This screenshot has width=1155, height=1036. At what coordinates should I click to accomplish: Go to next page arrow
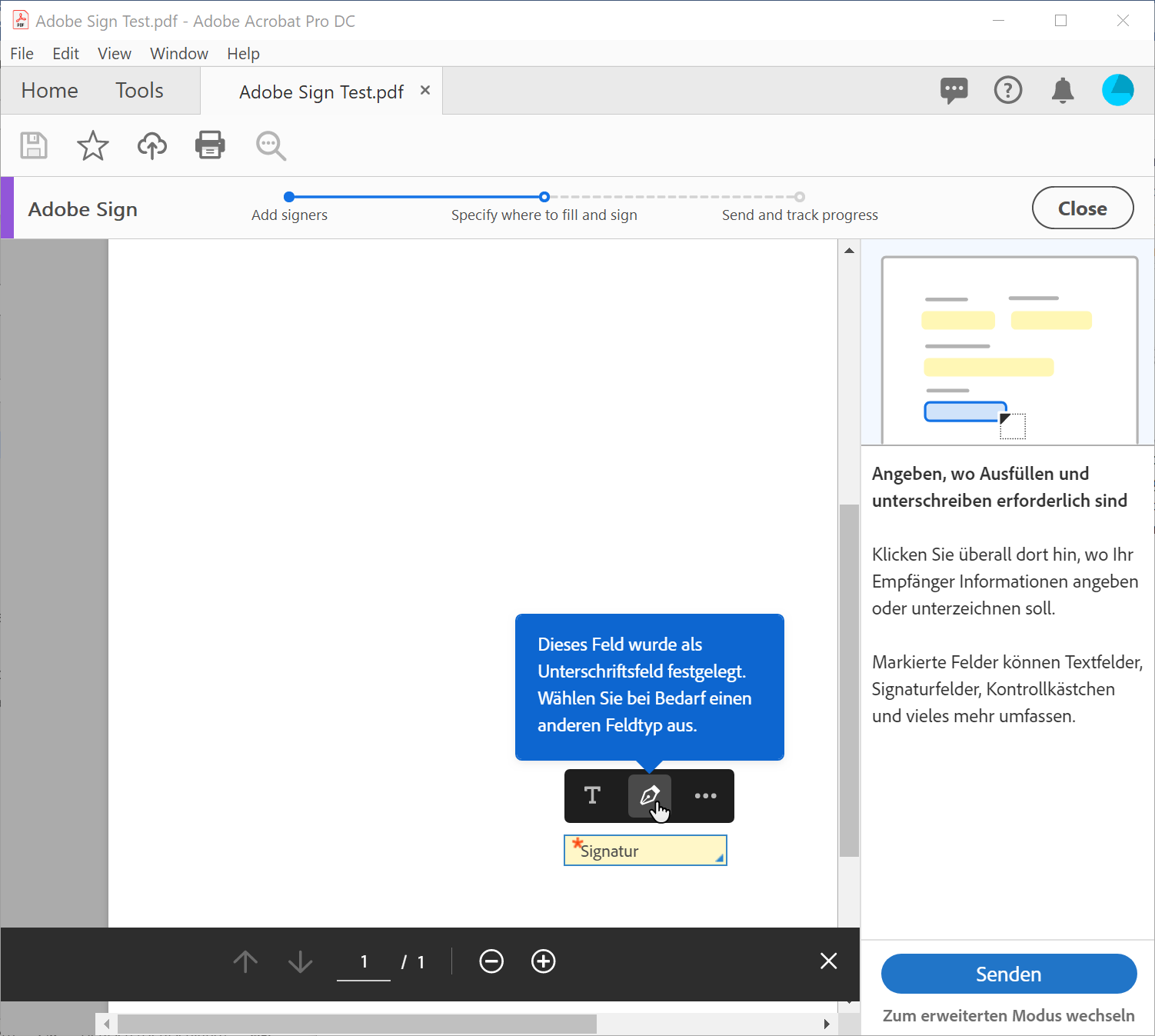coord(300,961)
